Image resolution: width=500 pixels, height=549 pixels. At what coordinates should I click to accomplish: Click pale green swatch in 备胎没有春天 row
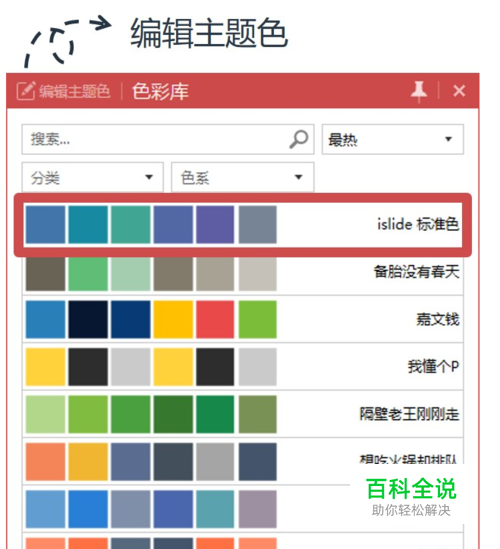tap(131, 274)
